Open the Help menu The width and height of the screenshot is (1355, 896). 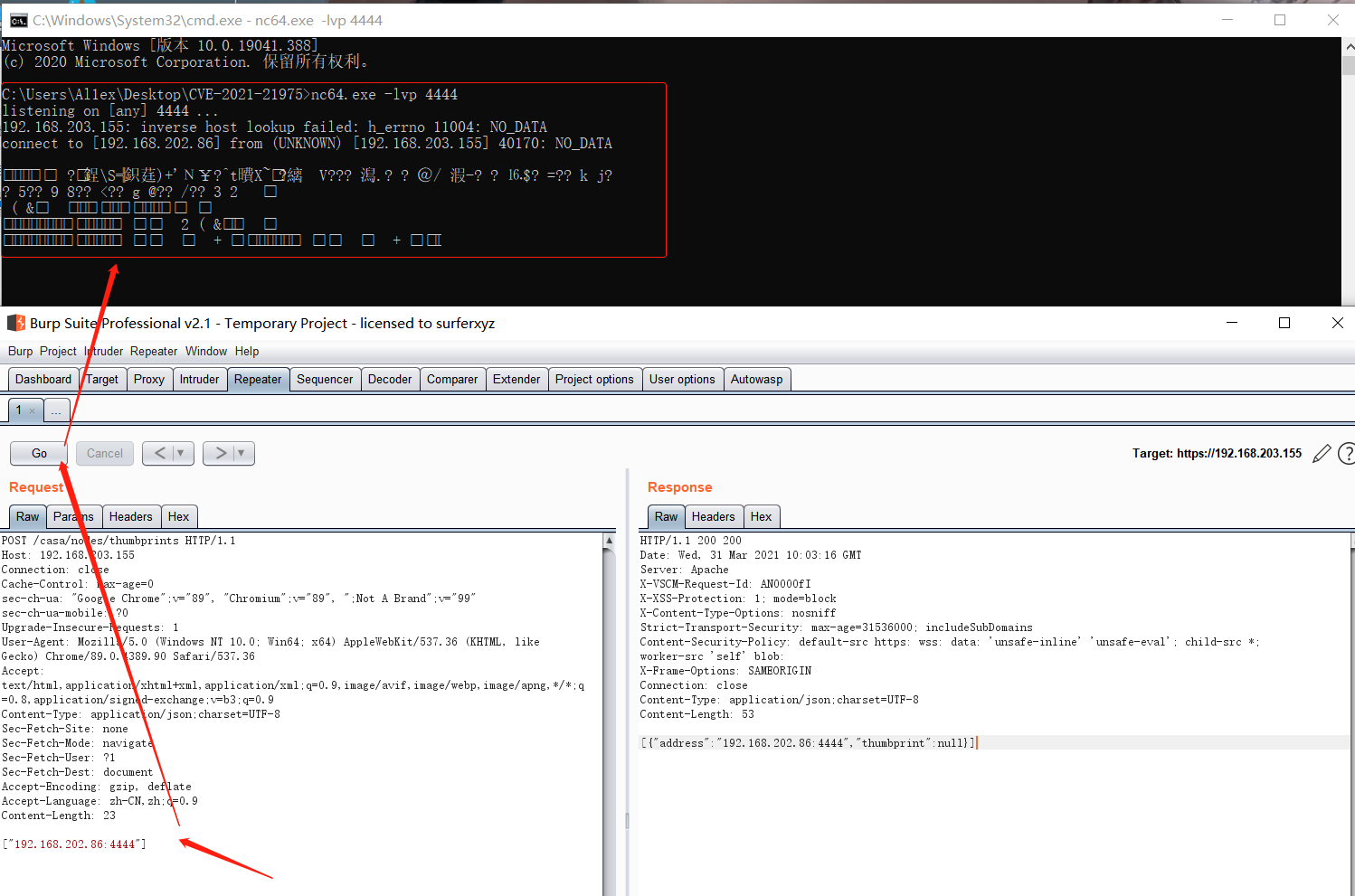(x=247, y=351)
